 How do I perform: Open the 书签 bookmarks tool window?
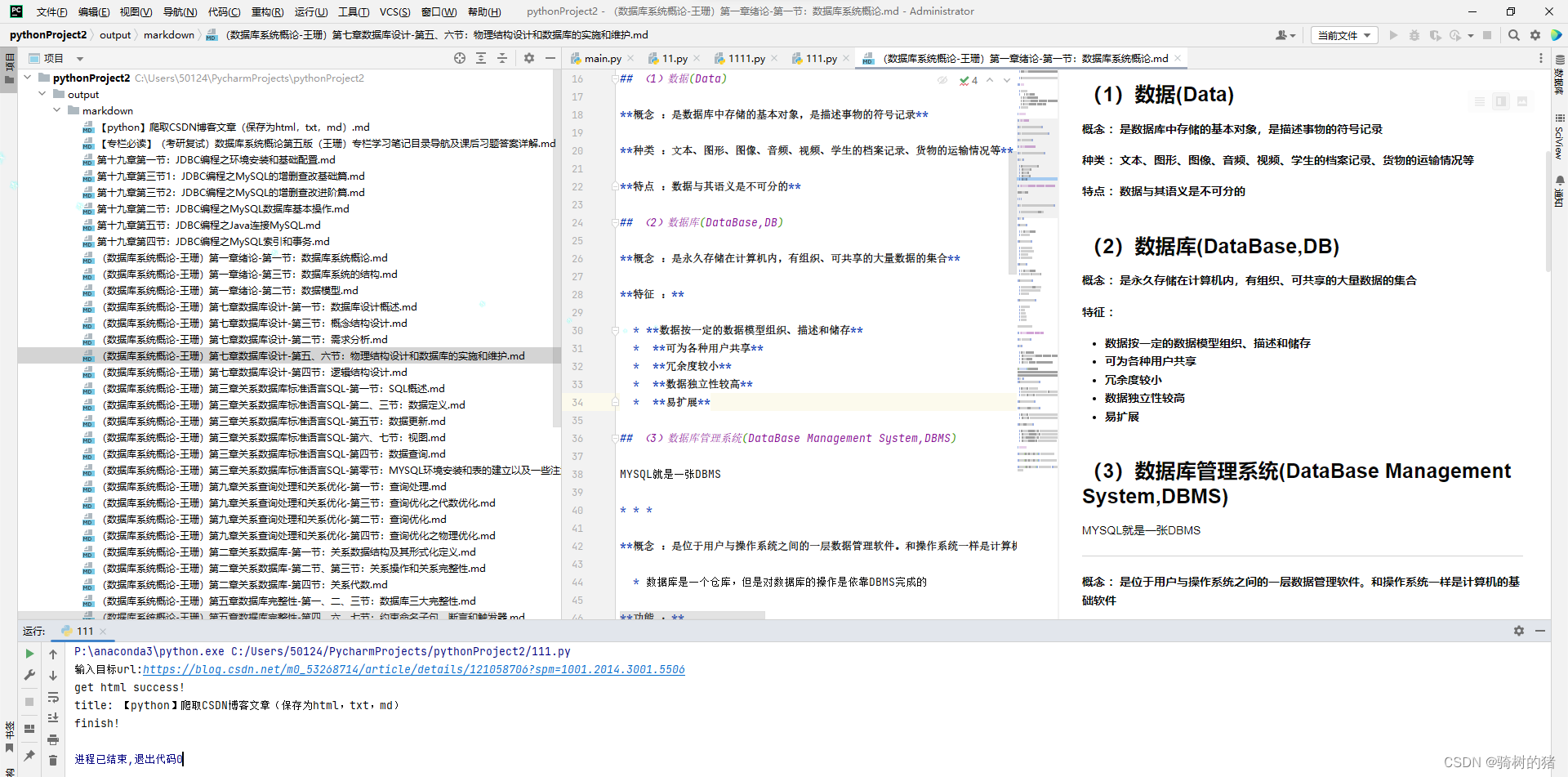9,737
